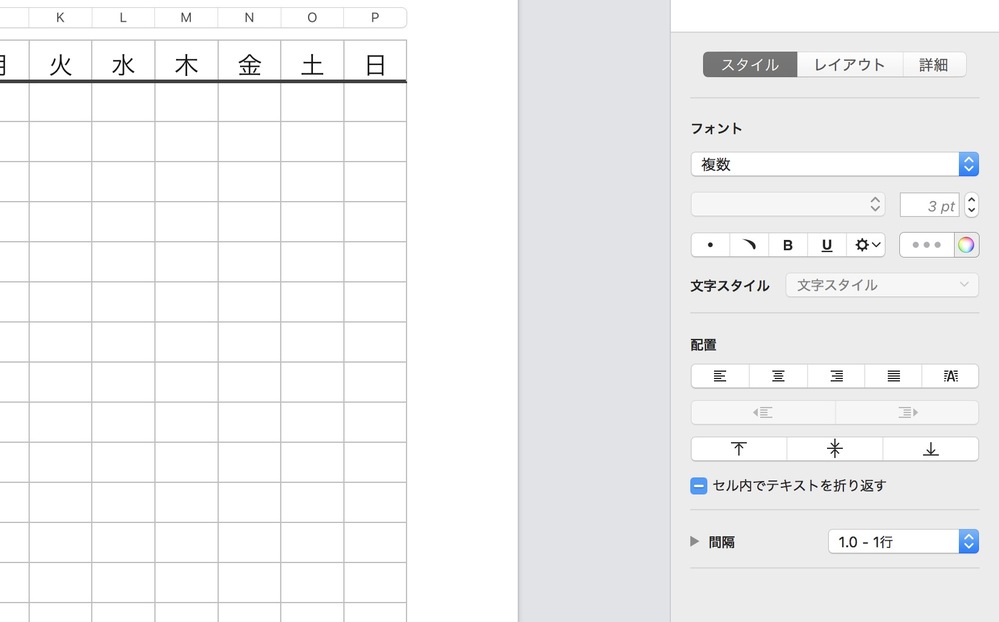The height and width of the screenshot is (622, 999).
Task: Align text to middle of cell vertically
Action: pos(835,449)
